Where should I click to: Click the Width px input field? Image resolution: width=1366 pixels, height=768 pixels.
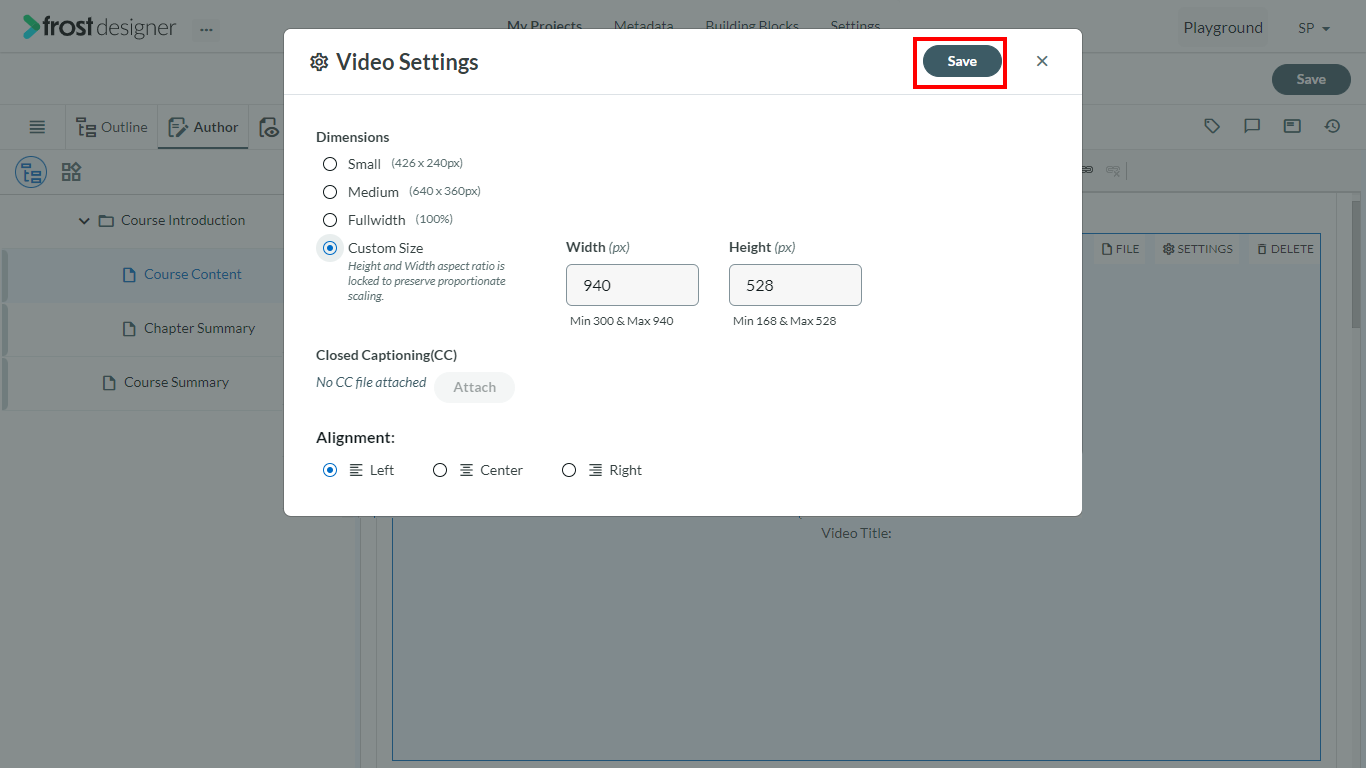pos(632,285)
